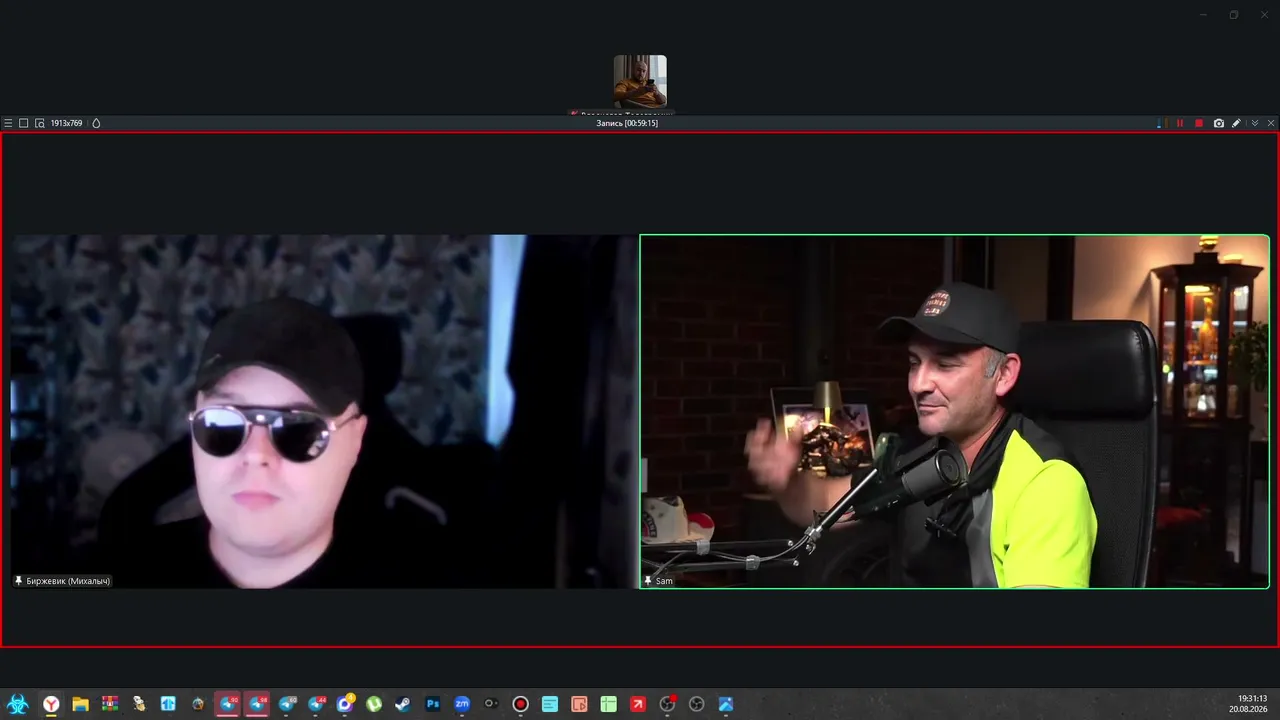This screenshot has width=1280, height=720.
Task: Open the red arrow app taskbar icon
Action: point(638,704)
